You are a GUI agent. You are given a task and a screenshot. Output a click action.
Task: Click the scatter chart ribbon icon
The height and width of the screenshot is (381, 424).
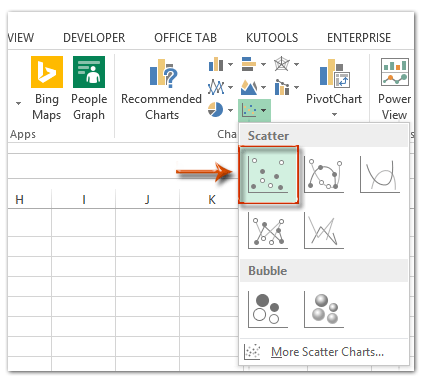click(x=249, y=110)
